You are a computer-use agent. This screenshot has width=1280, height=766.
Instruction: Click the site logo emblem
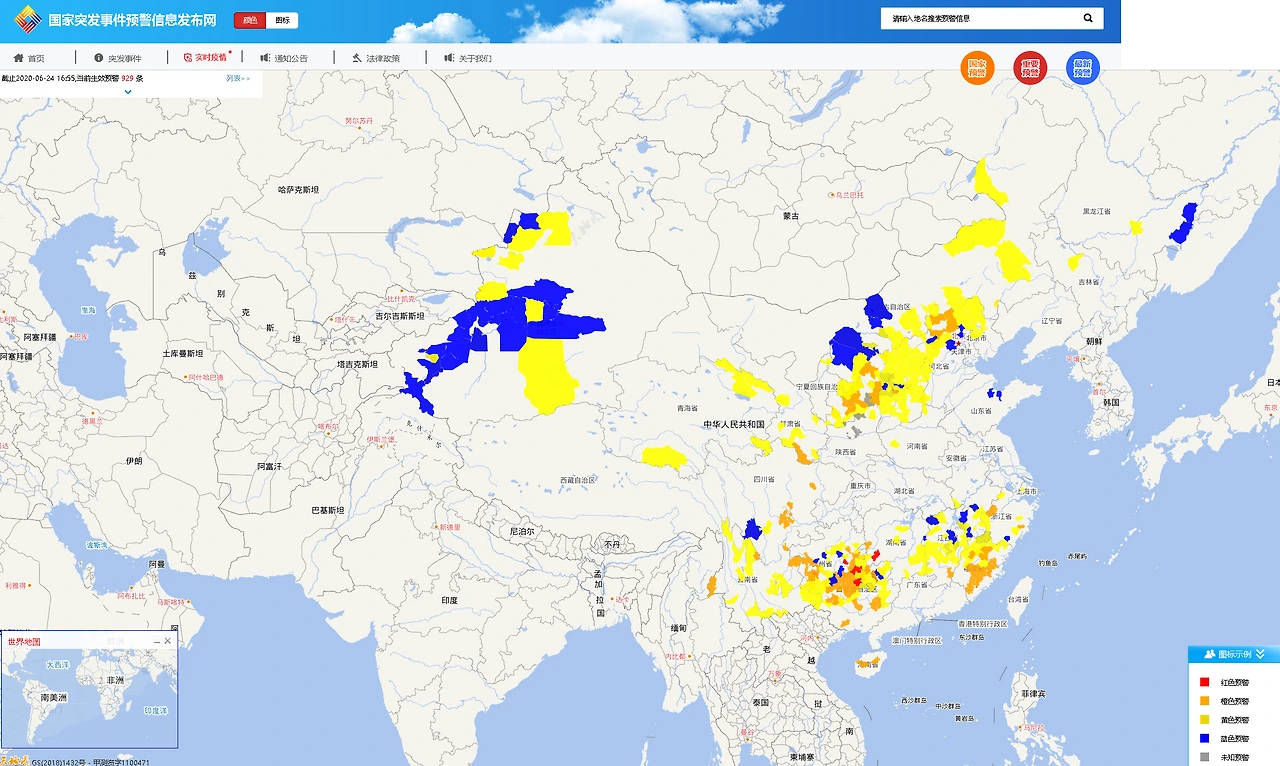tap(26, 19)
